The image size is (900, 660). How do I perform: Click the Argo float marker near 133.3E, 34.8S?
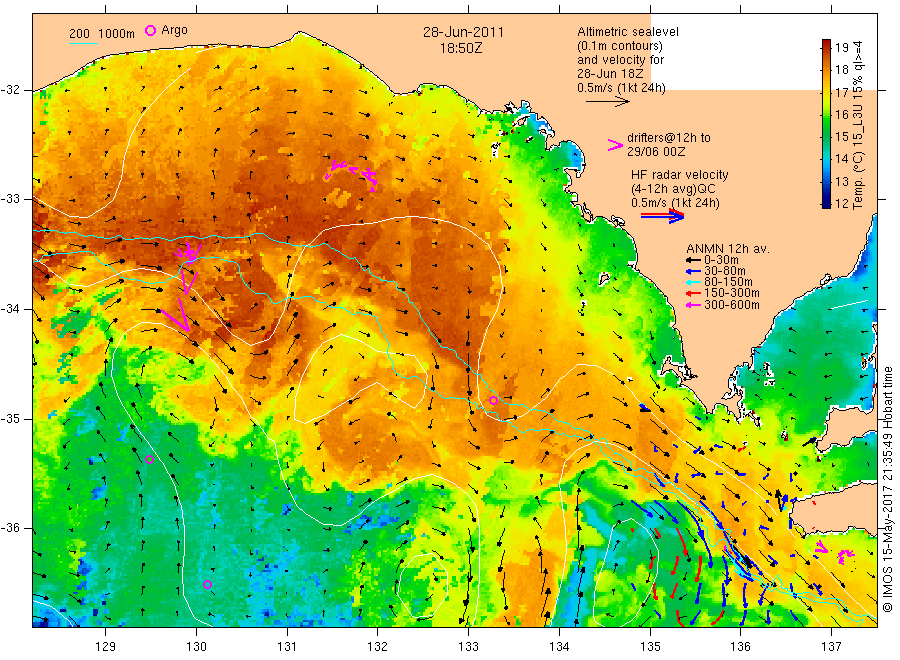point(493,401)
